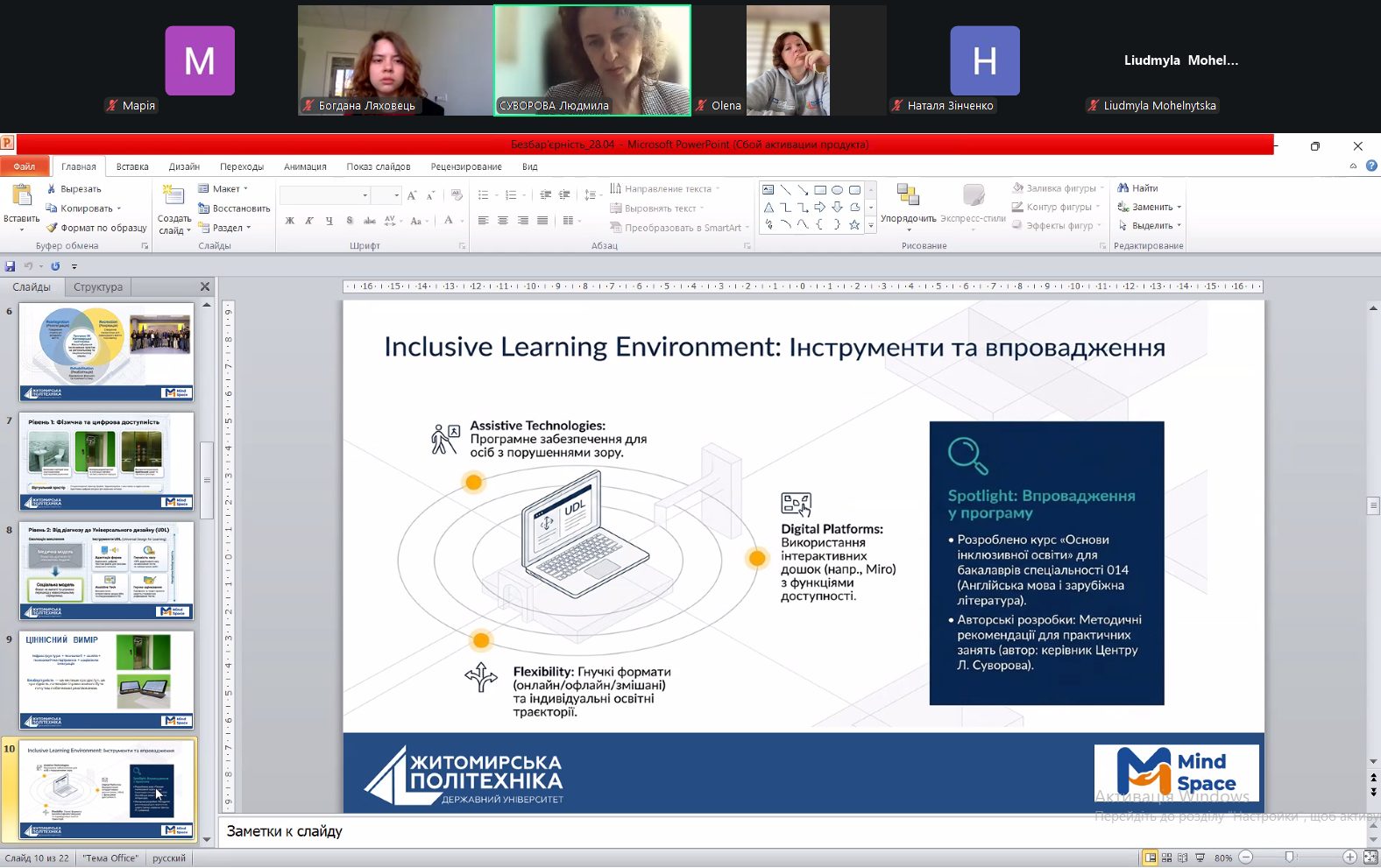Open the Заменить replace dropdown arrow

(1179, 208)
